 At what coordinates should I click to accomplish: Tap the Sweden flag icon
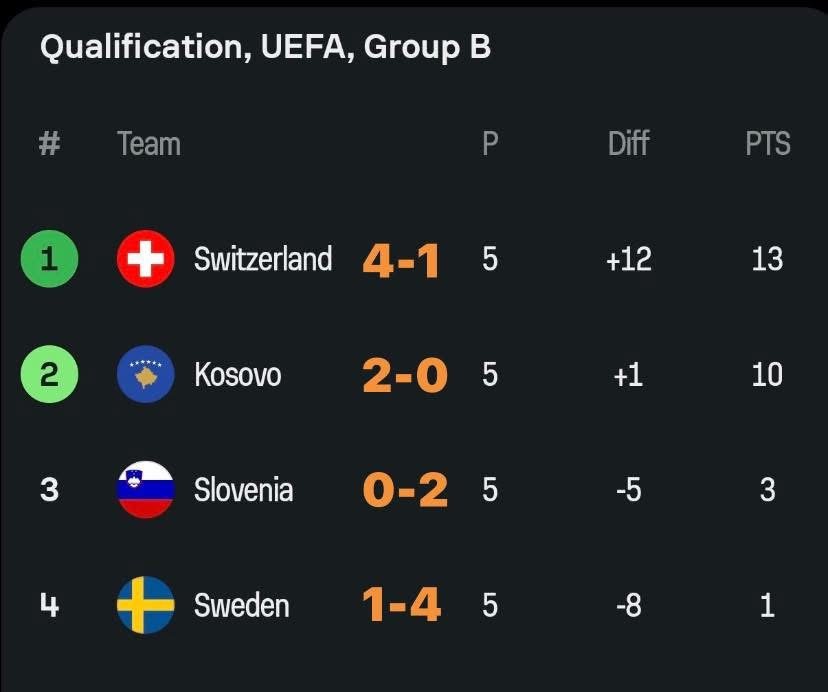(145, 605)
